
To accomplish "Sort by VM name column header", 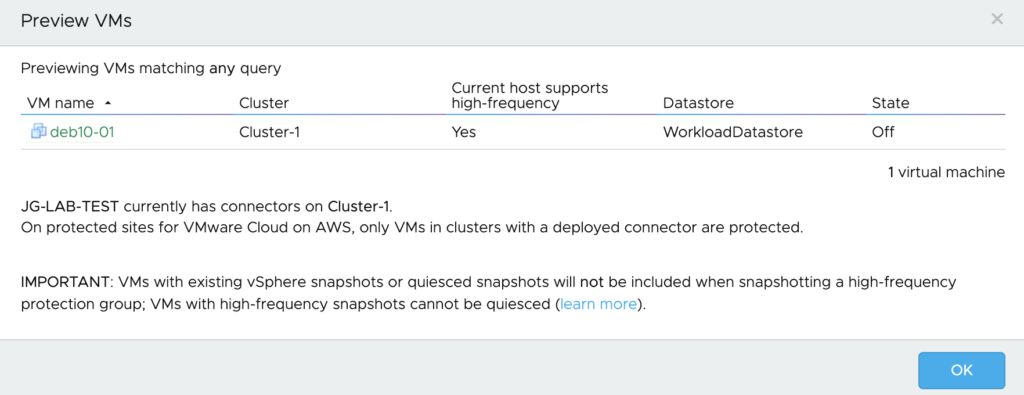I will coord(60,103).
